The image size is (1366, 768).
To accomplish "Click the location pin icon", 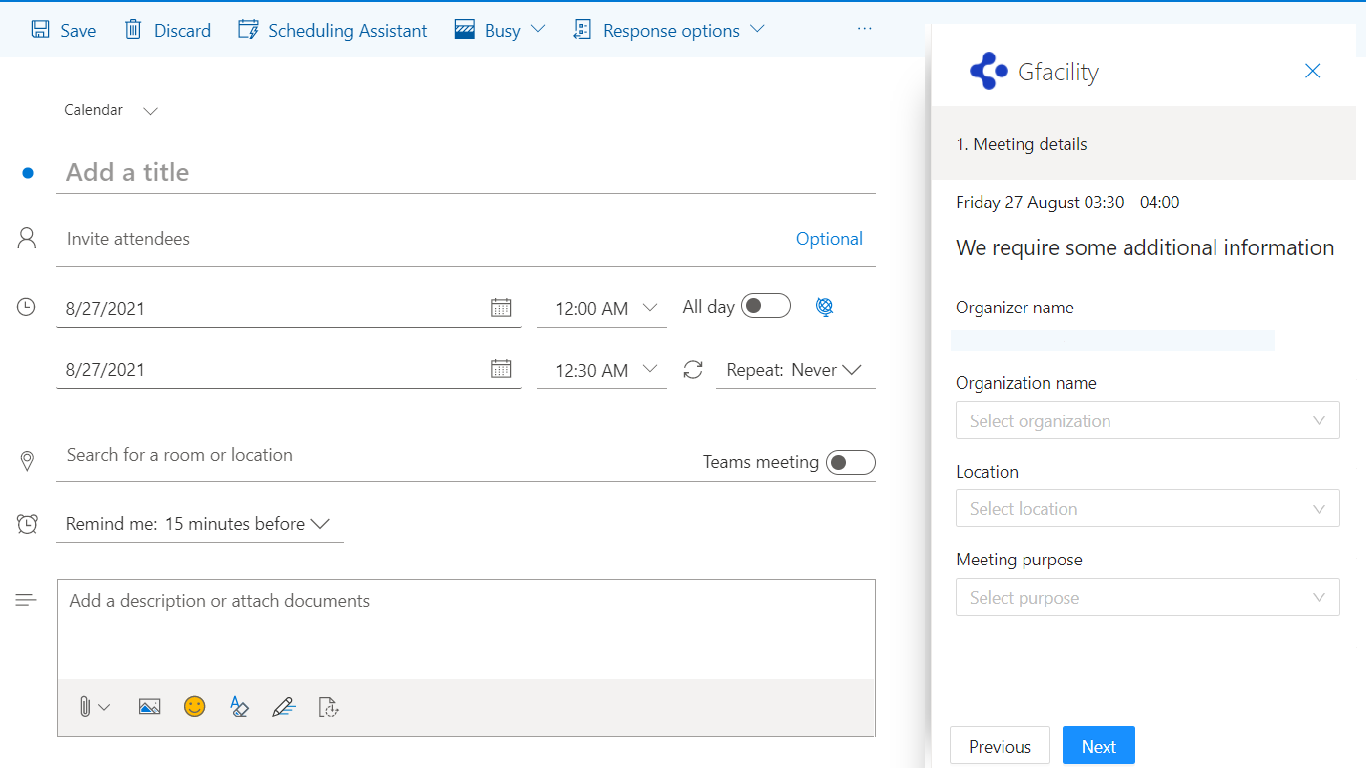I will [x=27, y=461].
